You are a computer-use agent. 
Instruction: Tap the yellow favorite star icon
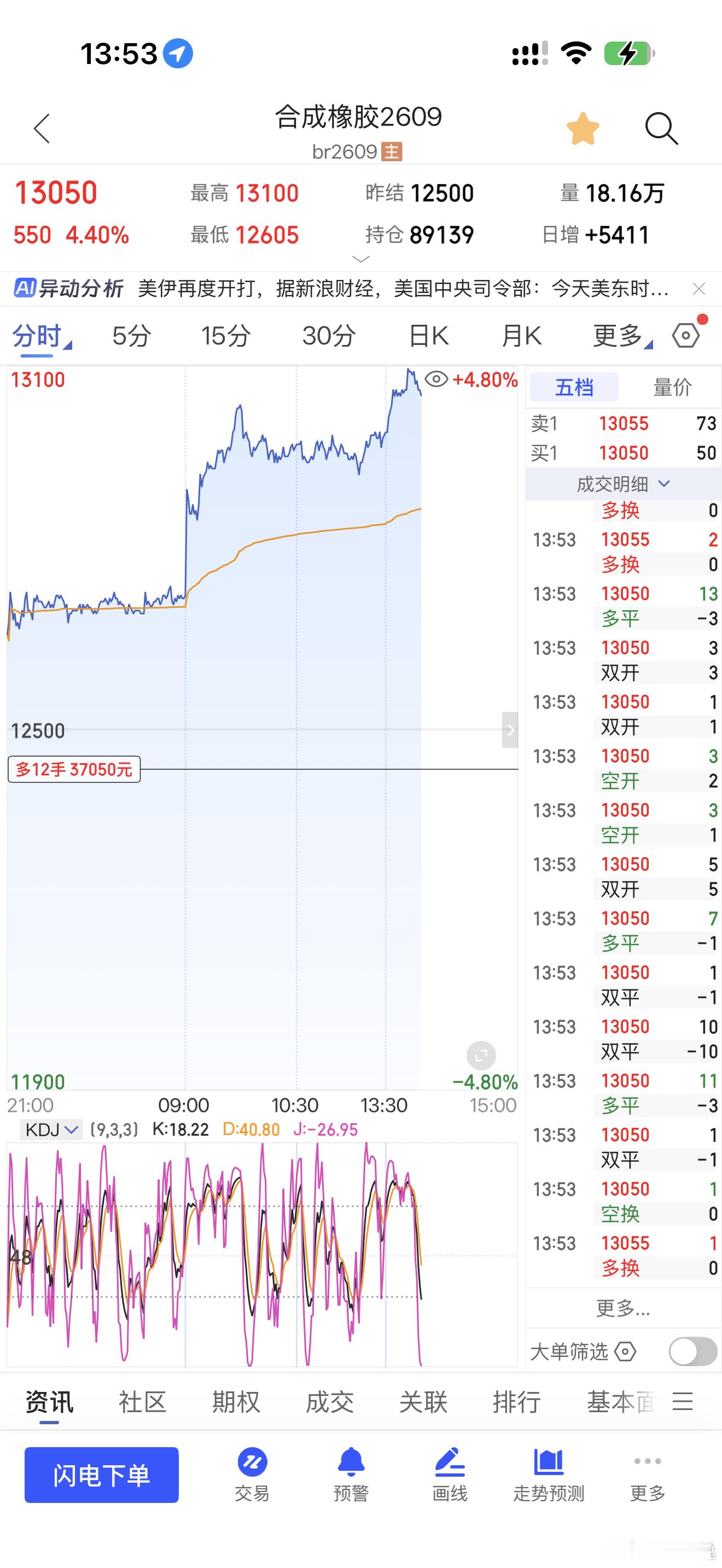pyautogui.click(x=583, y=128)
